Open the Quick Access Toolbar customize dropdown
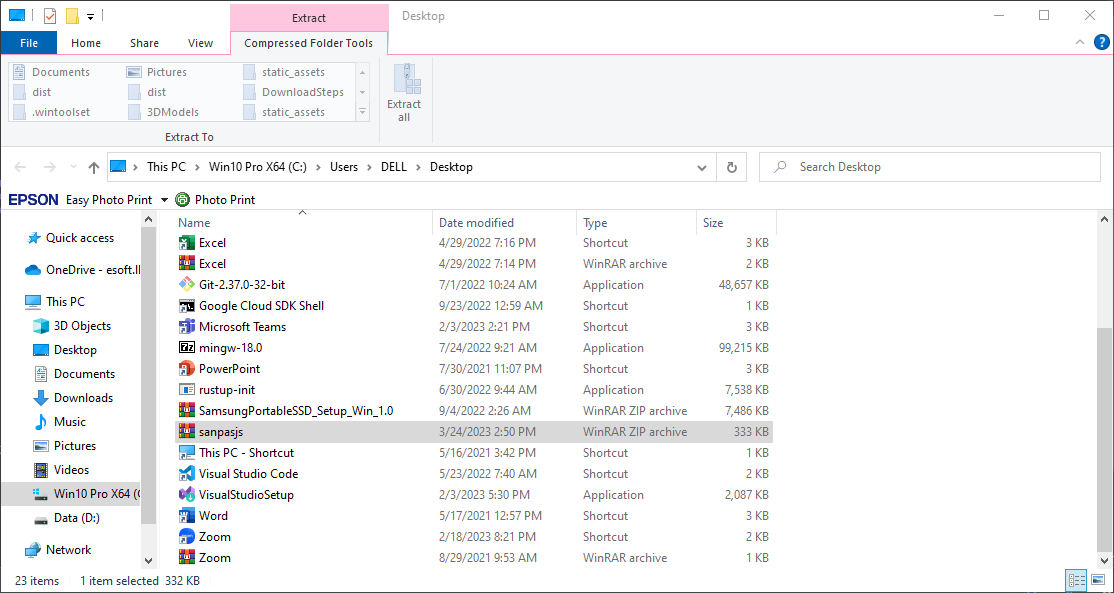Viewport: 1114px width, 593px height. point(90,17)
